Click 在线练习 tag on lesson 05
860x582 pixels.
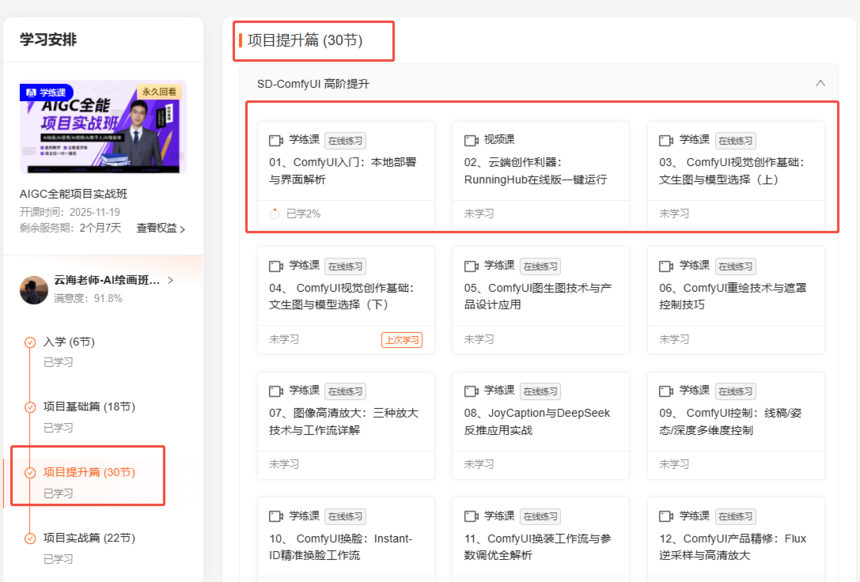(540, 267)
